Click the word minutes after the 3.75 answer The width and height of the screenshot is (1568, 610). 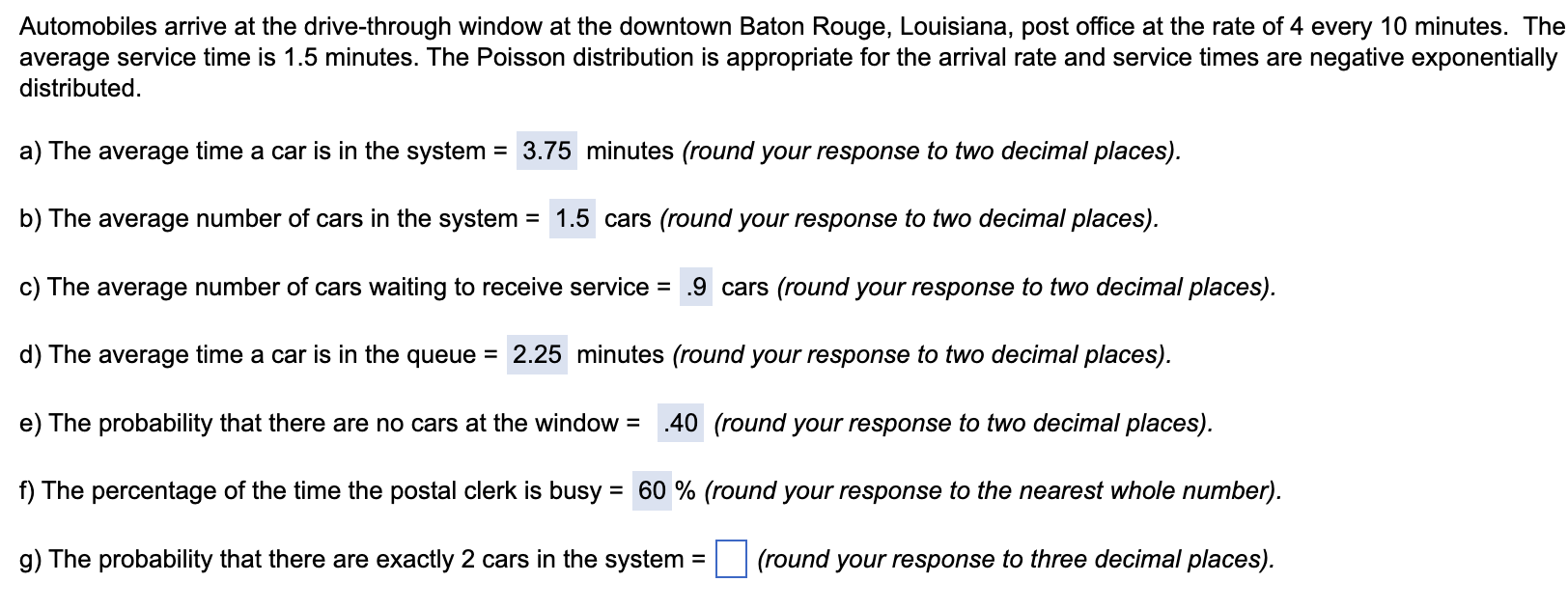coord(631,152)
